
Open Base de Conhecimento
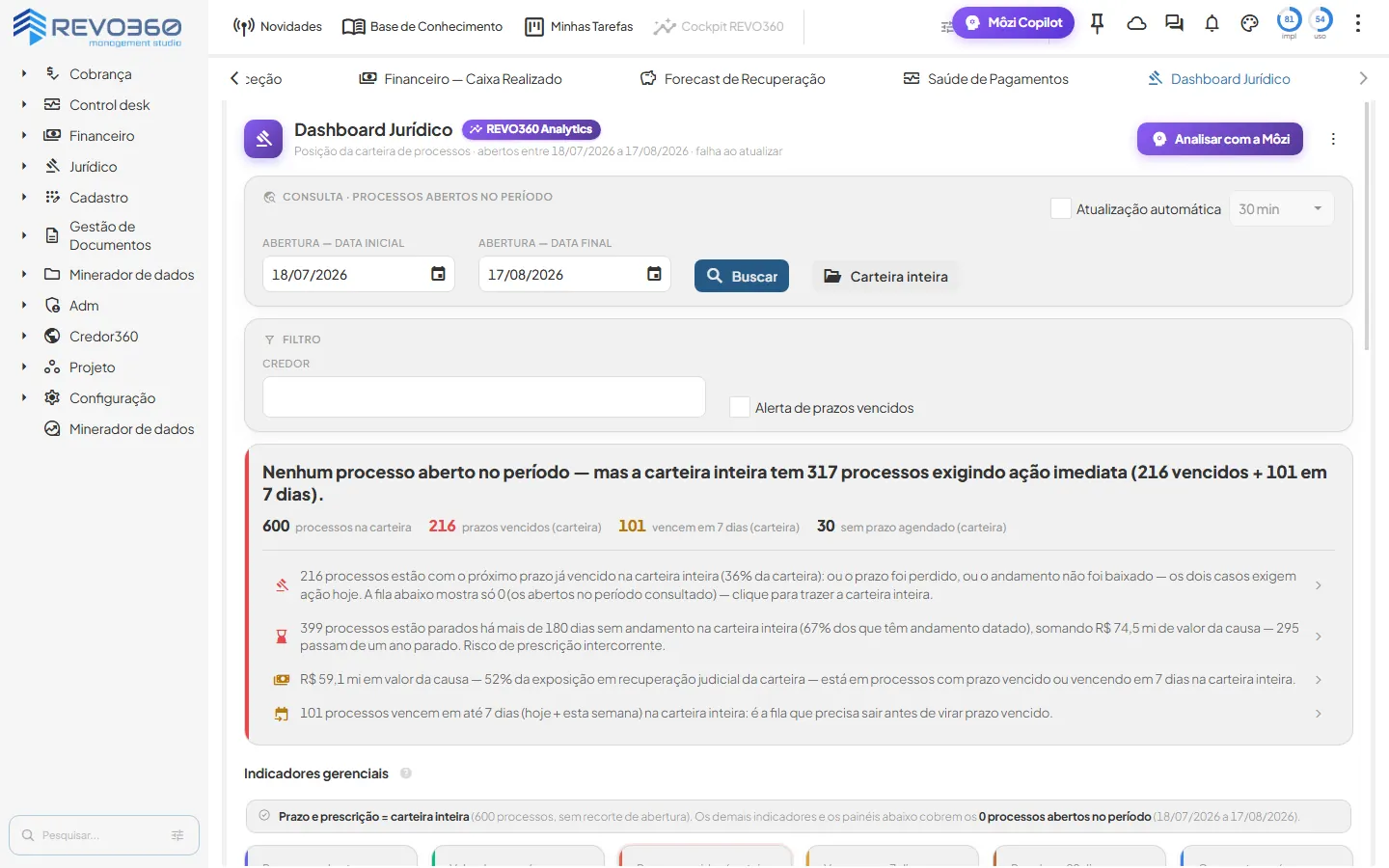[x=422, y=26]
